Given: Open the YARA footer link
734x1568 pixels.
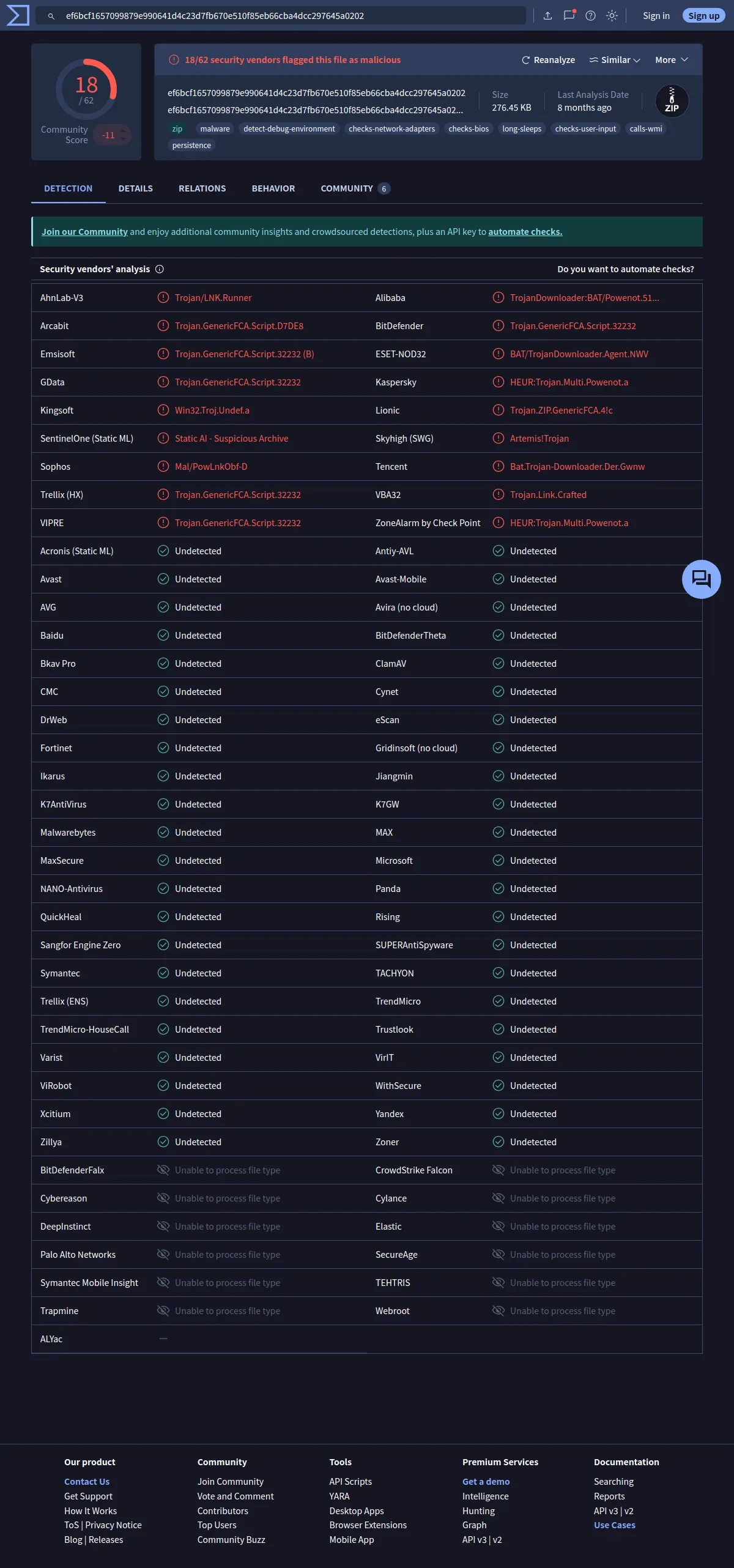Looking at the screenshot, I should 339,1496.
